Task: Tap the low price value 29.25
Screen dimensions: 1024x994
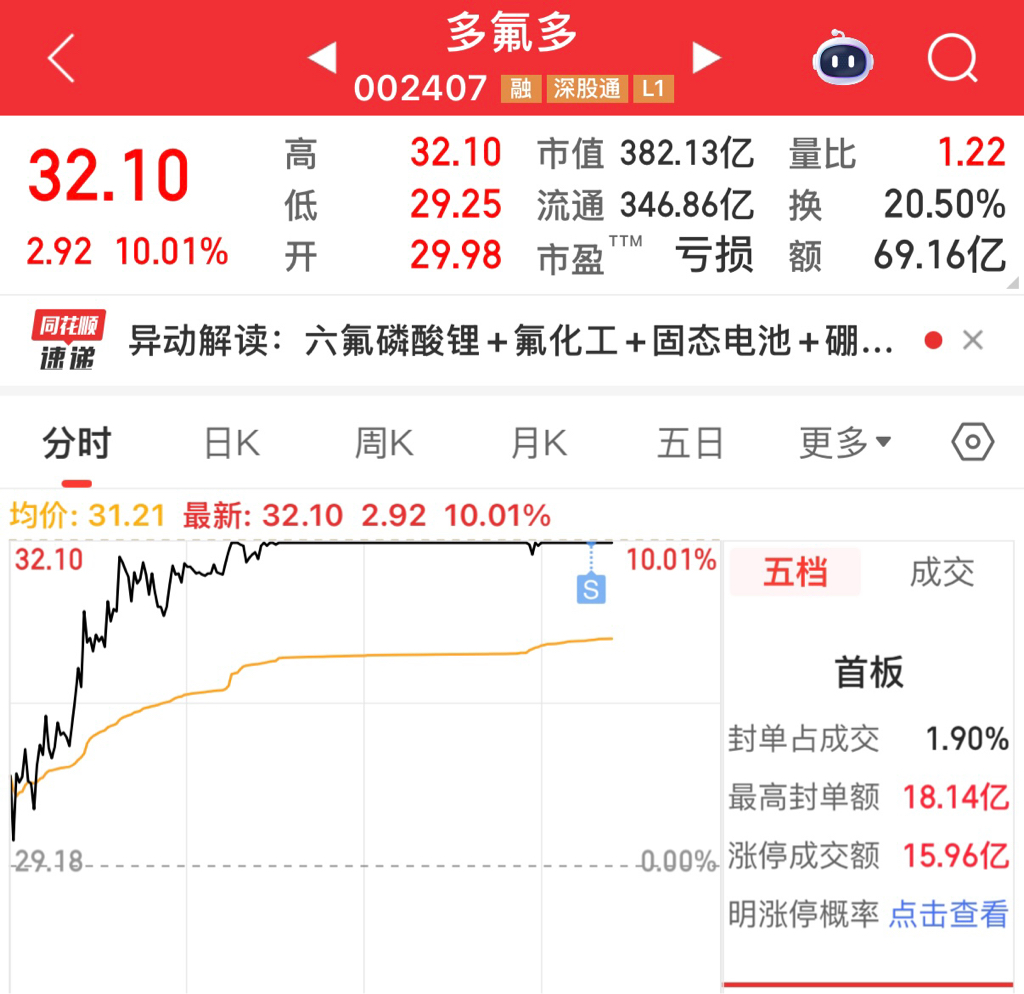Action: point(455,204)
